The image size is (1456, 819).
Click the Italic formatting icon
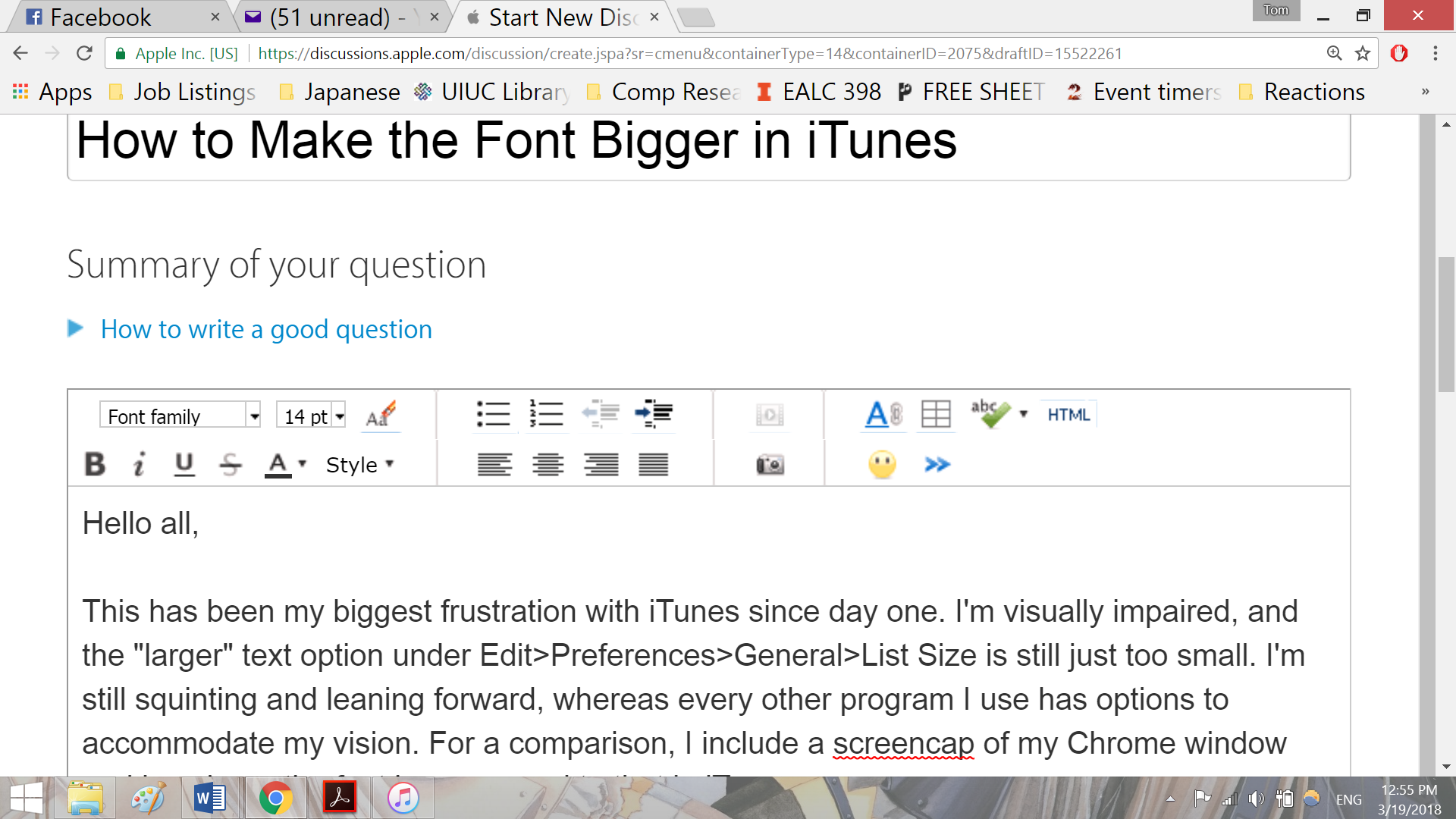tap(140, 464)
